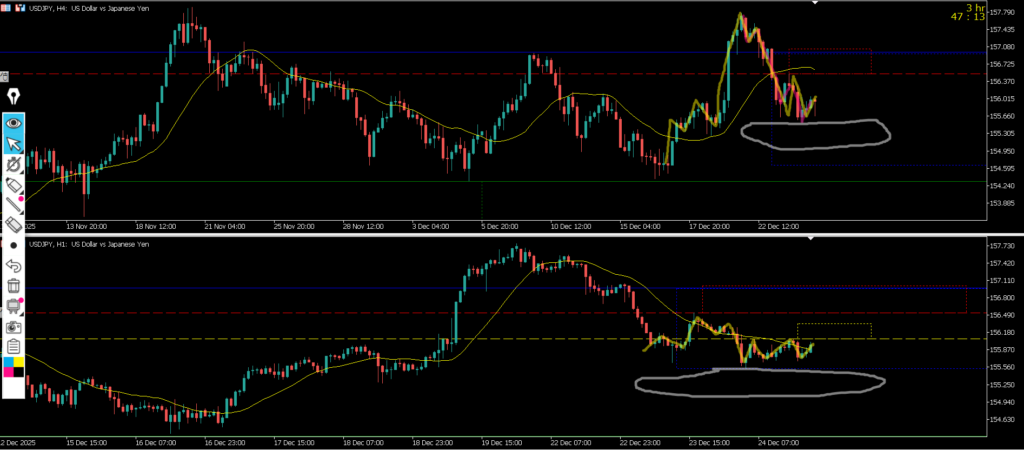Click the chart shift triangle on H4 chart
This screenshot has width=1024, height=450.
coord(814,3)
